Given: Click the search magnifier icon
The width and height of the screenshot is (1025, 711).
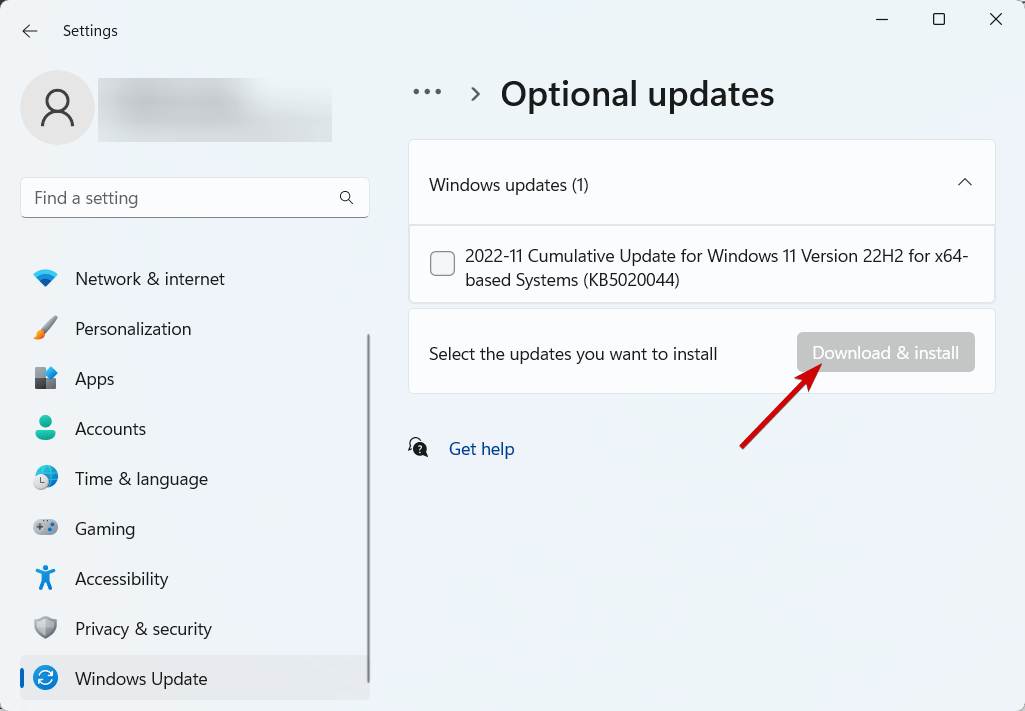Looking at the screenshot, I should (346, 197).
